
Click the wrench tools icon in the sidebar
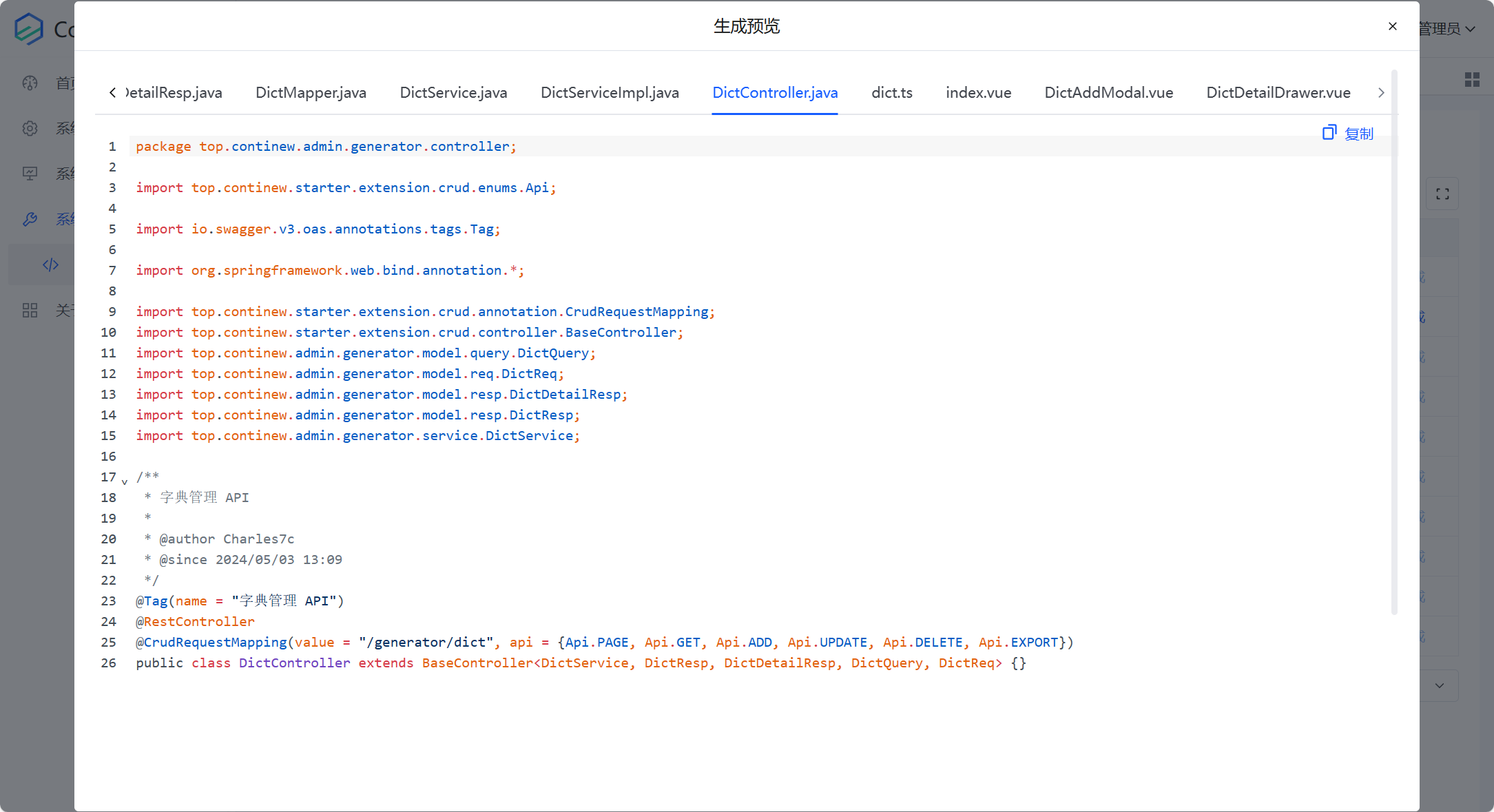coord(30,219)
